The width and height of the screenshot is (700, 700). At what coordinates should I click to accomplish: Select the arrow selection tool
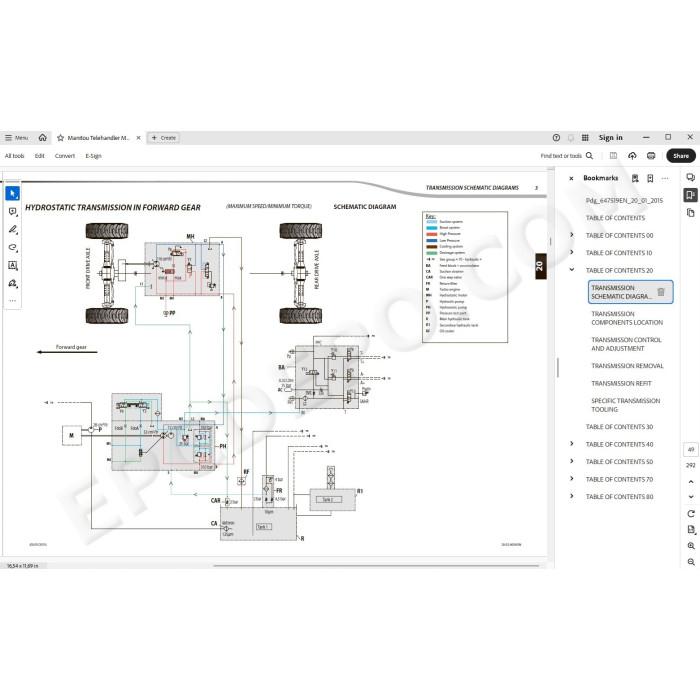pyautogui.click(x=12, y=194)
